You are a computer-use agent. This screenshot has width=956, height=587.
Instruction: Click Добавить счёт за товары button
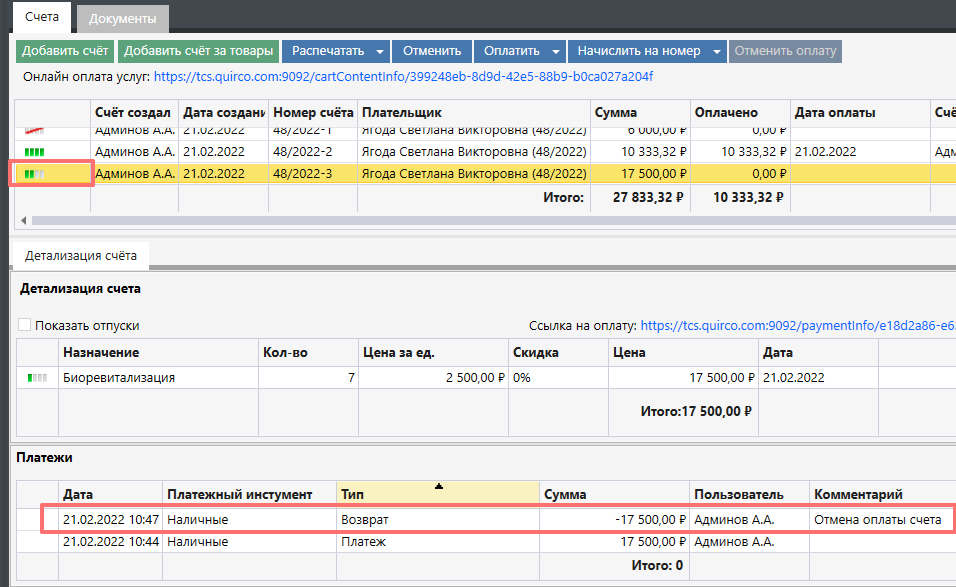(x=198, y=51)
